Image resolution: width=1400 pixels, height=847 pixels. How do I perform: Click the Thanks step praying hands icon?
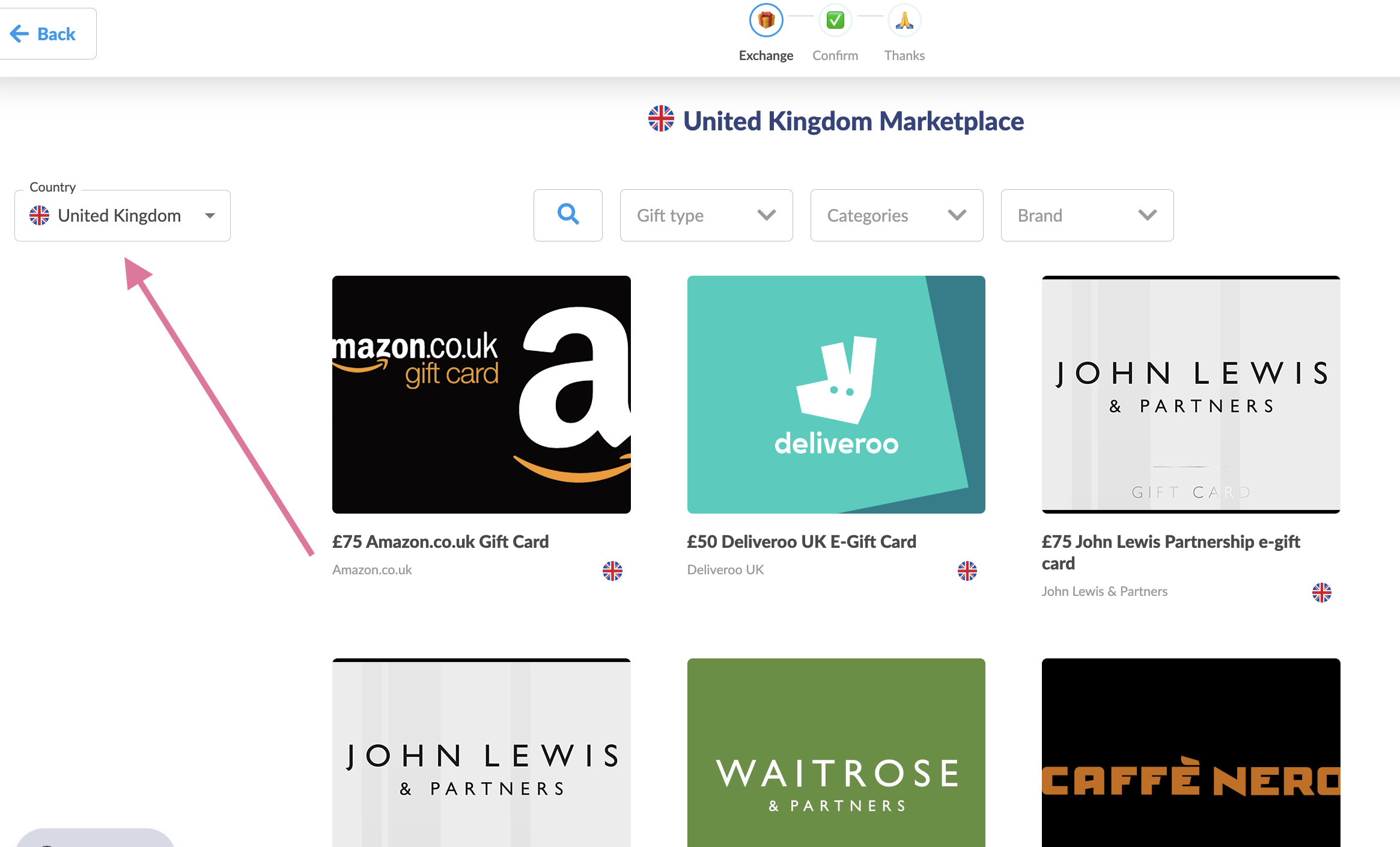click(904, 20)
